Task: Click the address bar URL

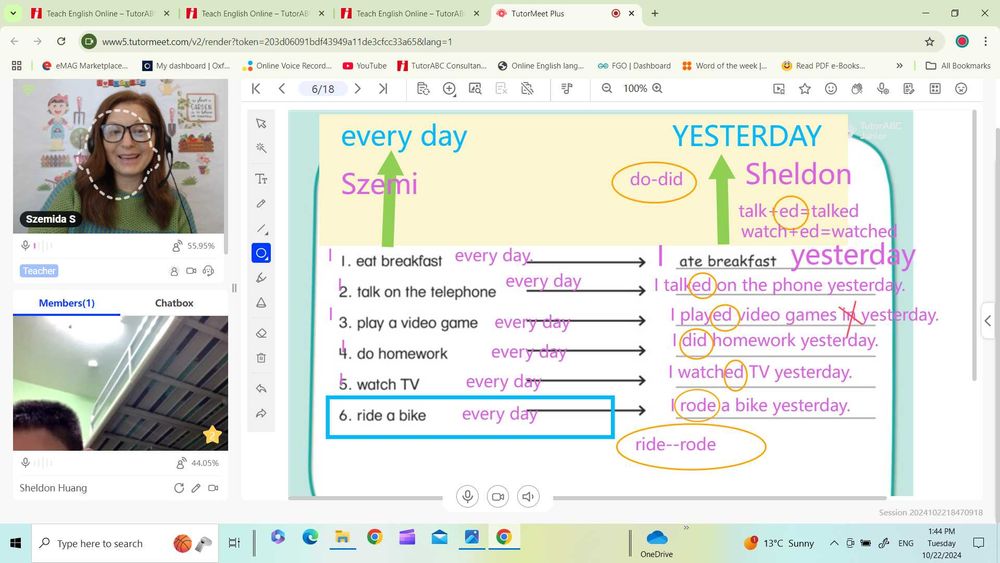Action: pyautogui.click(x=277, y=41)
